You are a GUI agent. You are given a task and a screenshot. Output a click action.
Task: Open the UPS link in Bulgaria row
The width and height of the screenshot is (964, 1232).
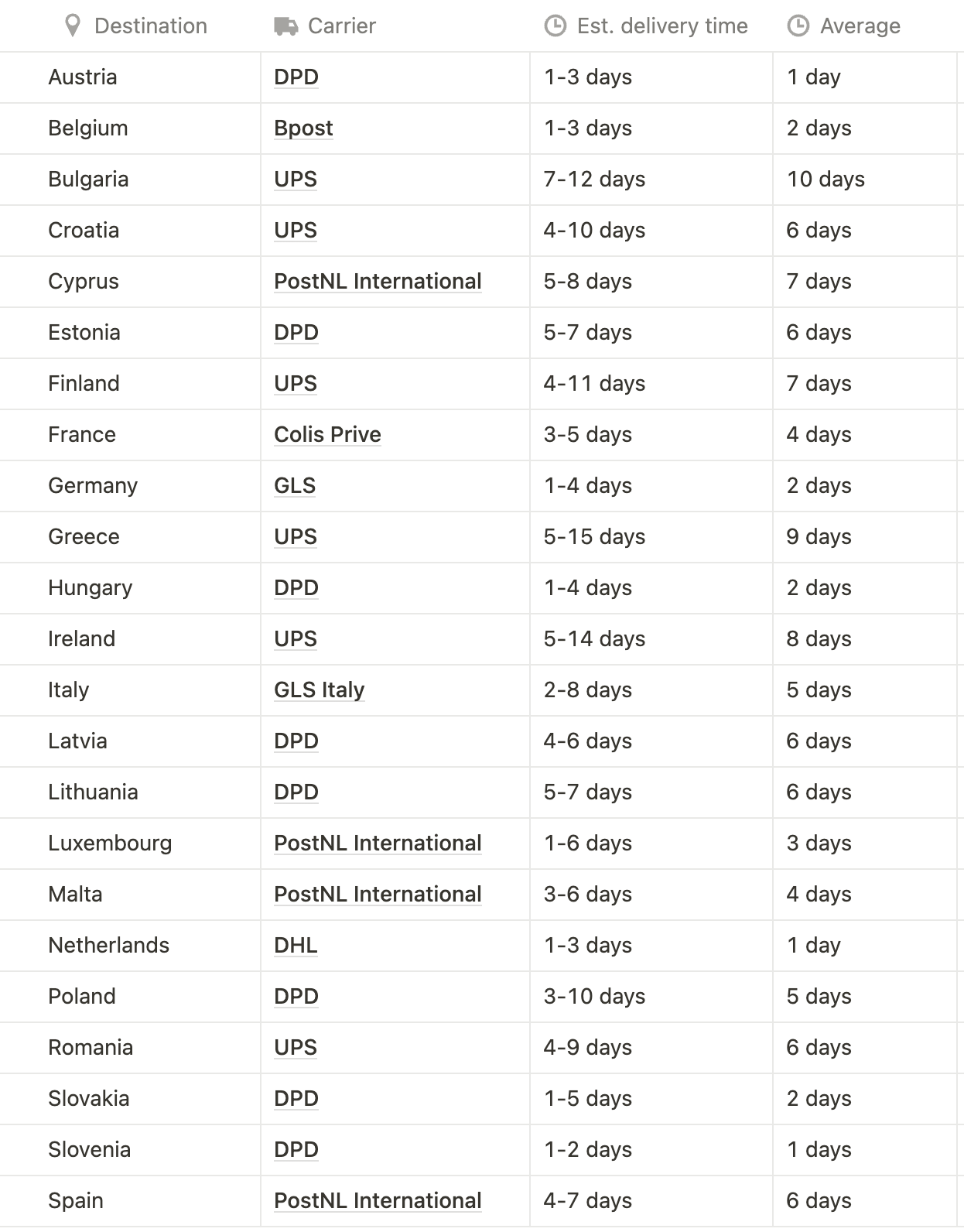point(296,180)
